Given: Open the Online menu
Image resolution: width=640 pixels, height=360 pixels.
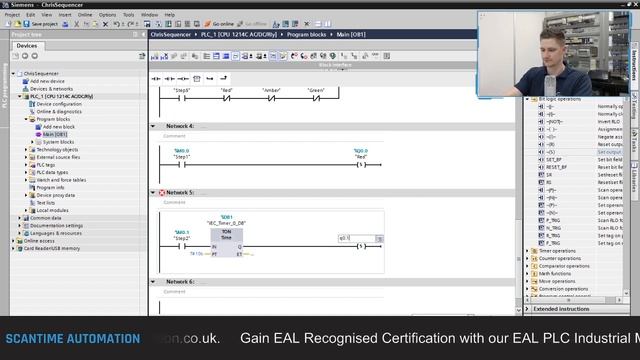Looking at the screenshot, I should pos(85,15).
